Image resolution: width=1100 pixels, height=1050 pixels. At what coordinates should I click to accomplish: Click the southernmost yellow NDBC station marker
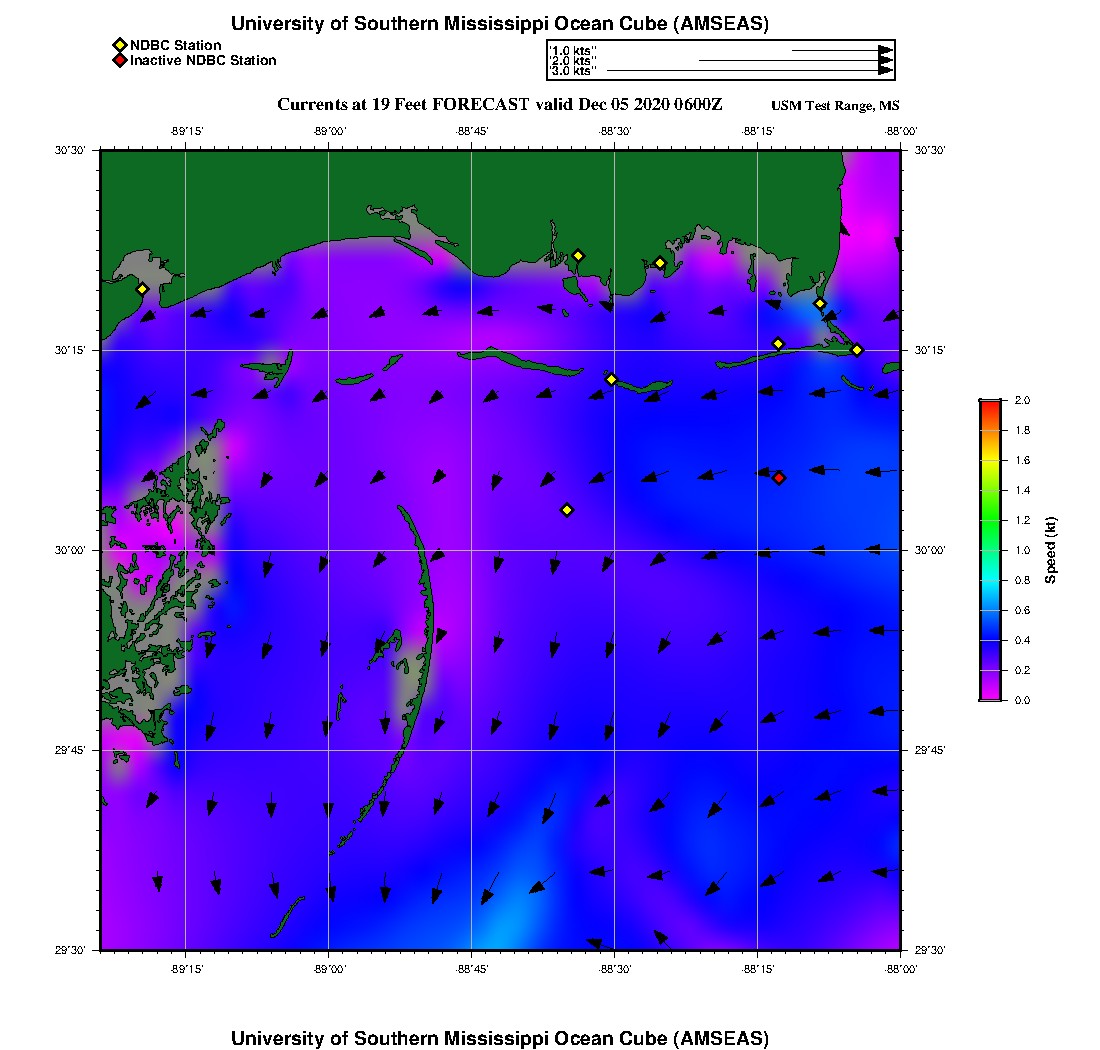pos(567,510)
